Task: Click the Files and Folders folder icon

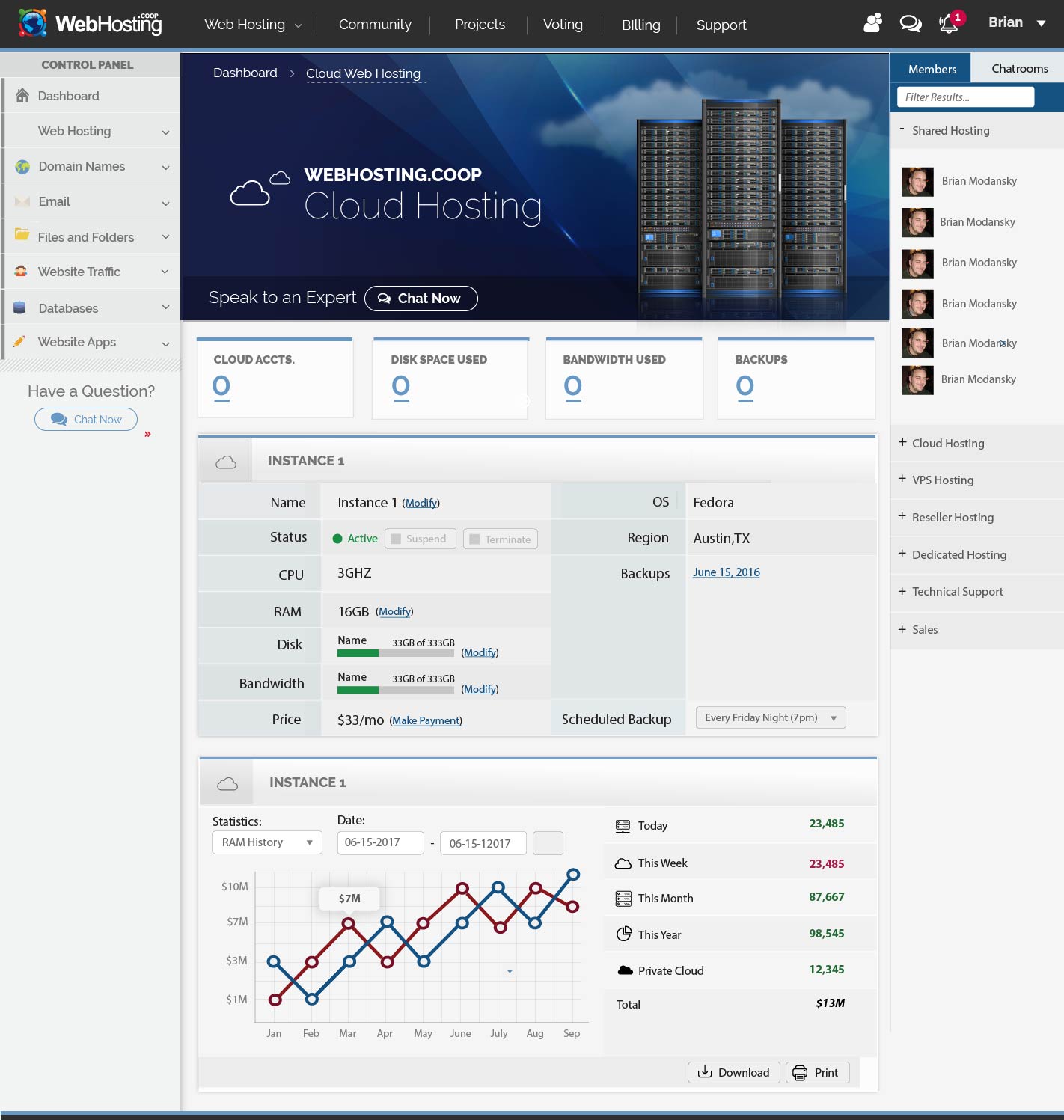Action: pos(22,235)
